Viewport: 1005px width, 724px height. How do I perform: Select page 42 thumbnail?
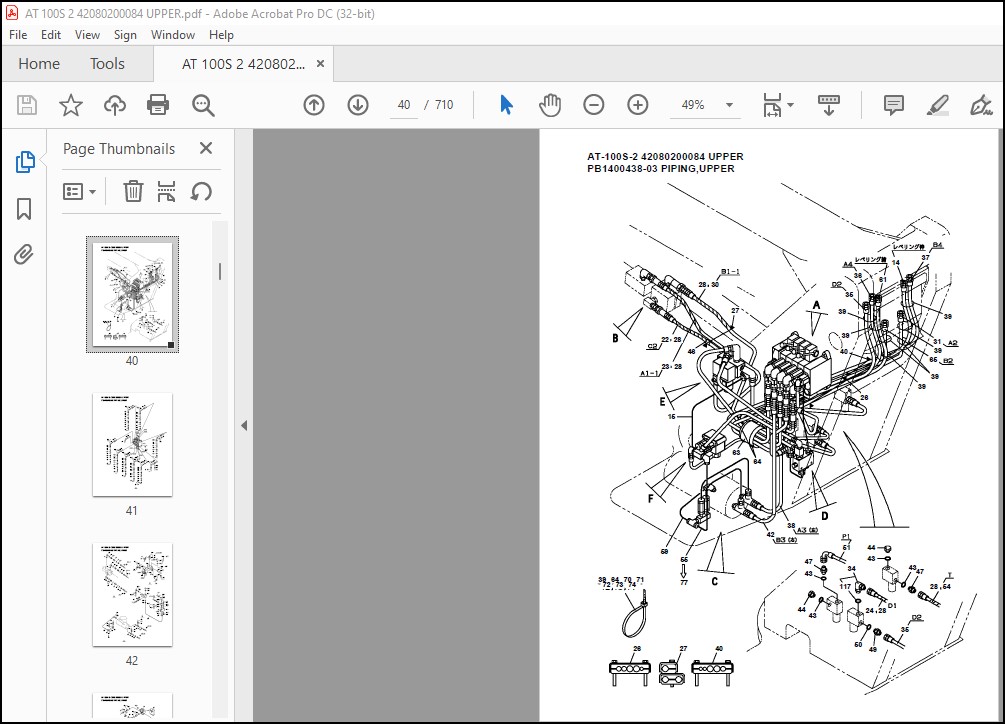(x=133, y=595)
